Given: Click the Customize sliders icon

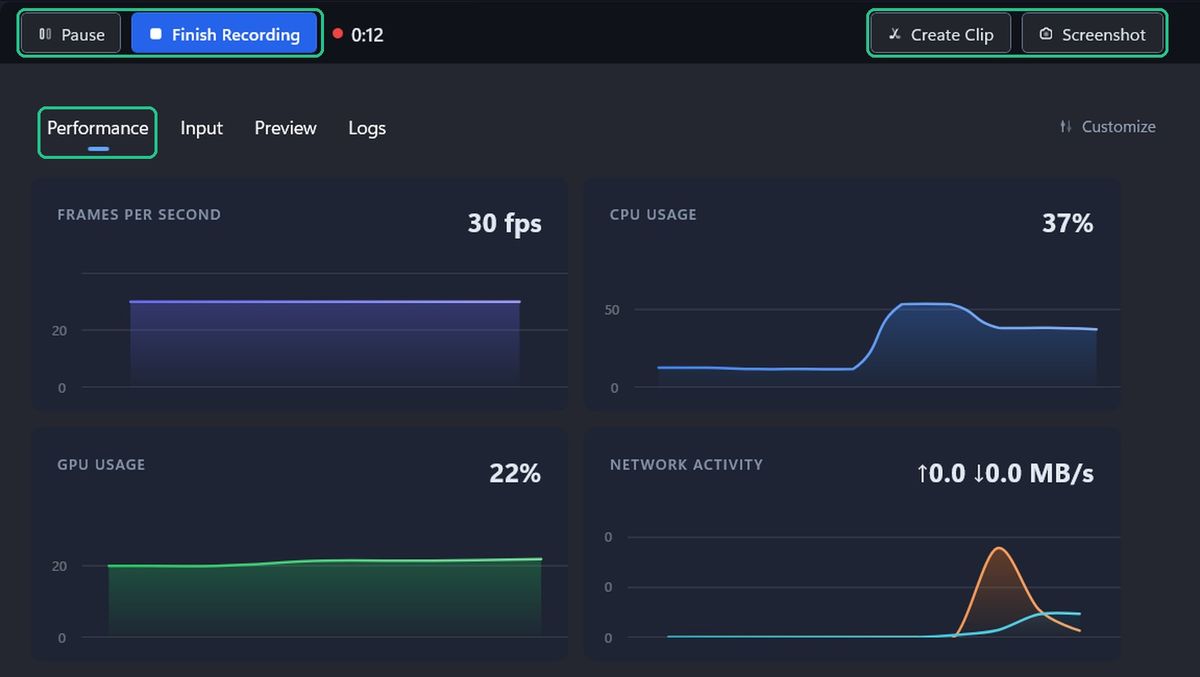Looking at the screenshot, I should pyautogui.click(x=1065, y=127).
